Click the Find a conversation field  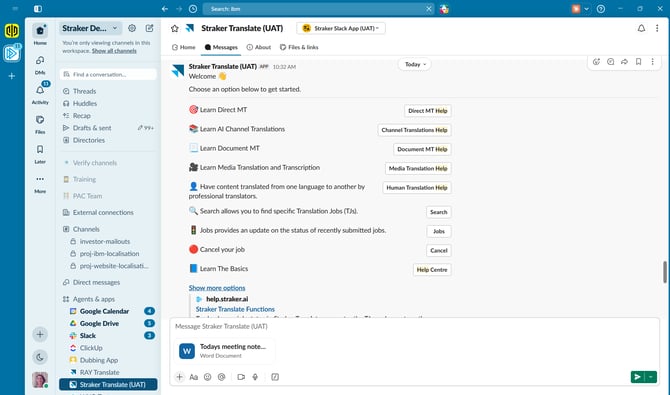(108, 74)
